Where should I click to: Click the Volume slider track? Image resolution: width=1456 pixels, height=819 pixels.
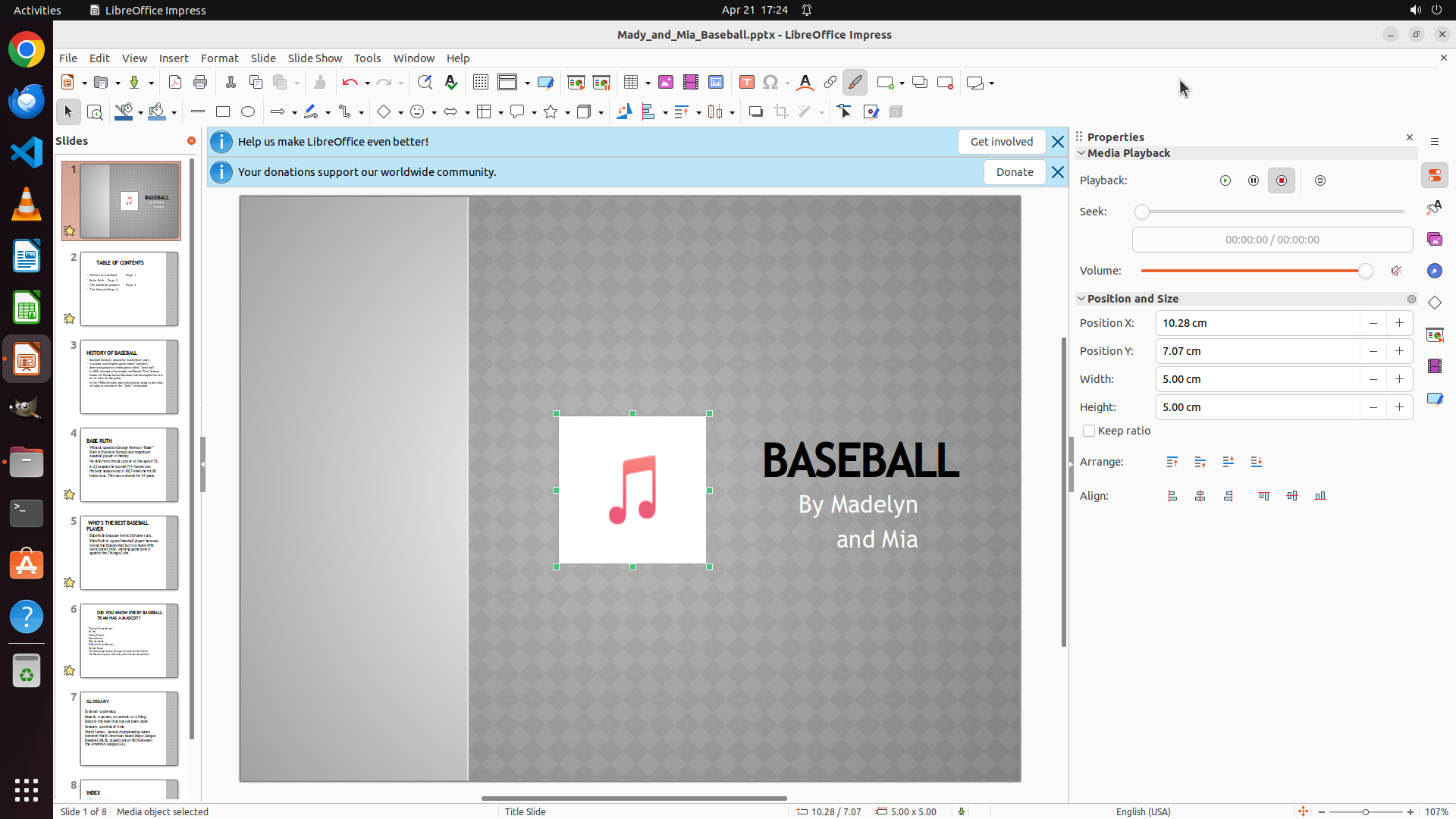[x=1251, y=271]
